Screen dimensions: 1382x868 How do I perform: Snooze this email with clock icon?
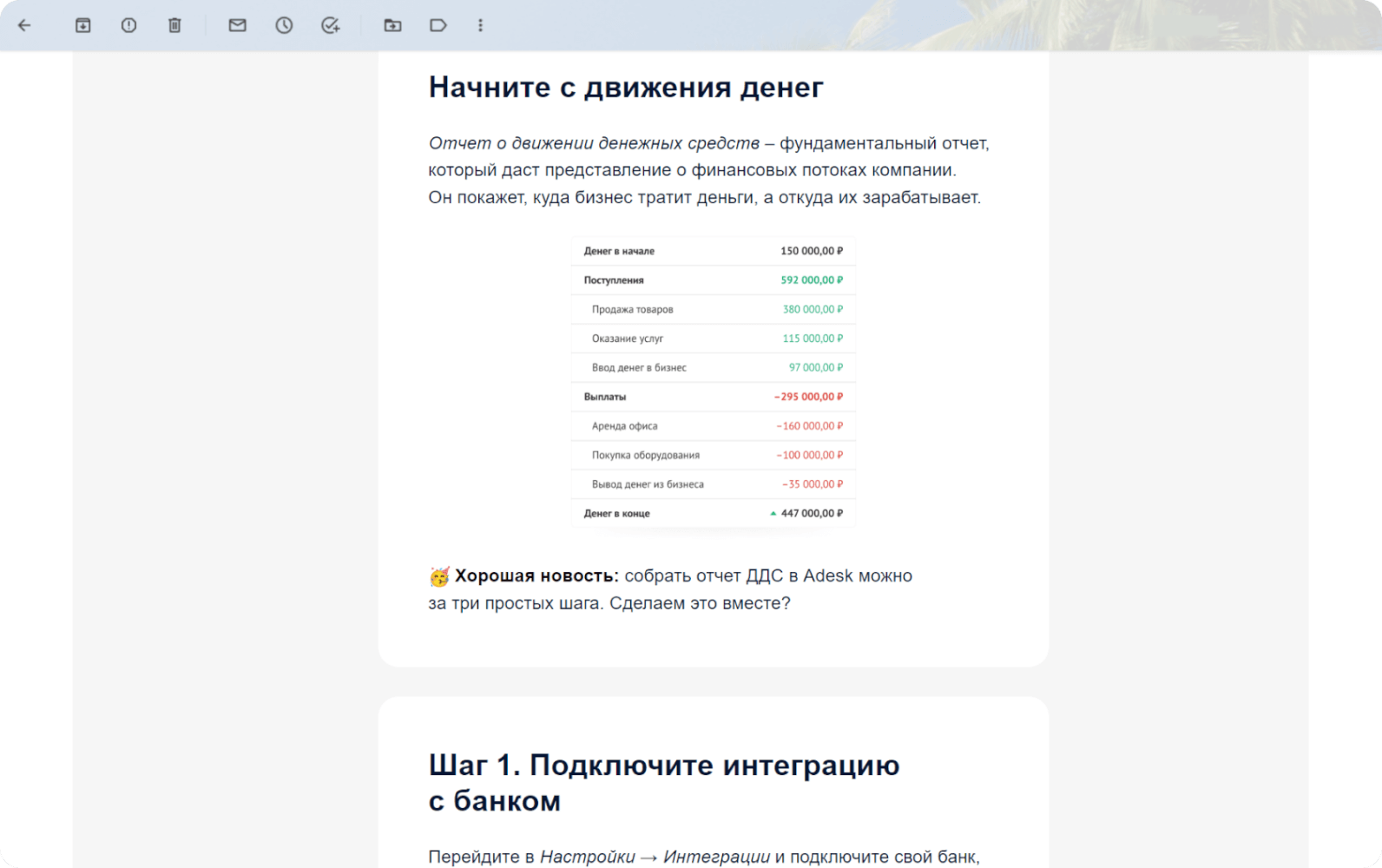pyautogui.click(x=284, y=25)
